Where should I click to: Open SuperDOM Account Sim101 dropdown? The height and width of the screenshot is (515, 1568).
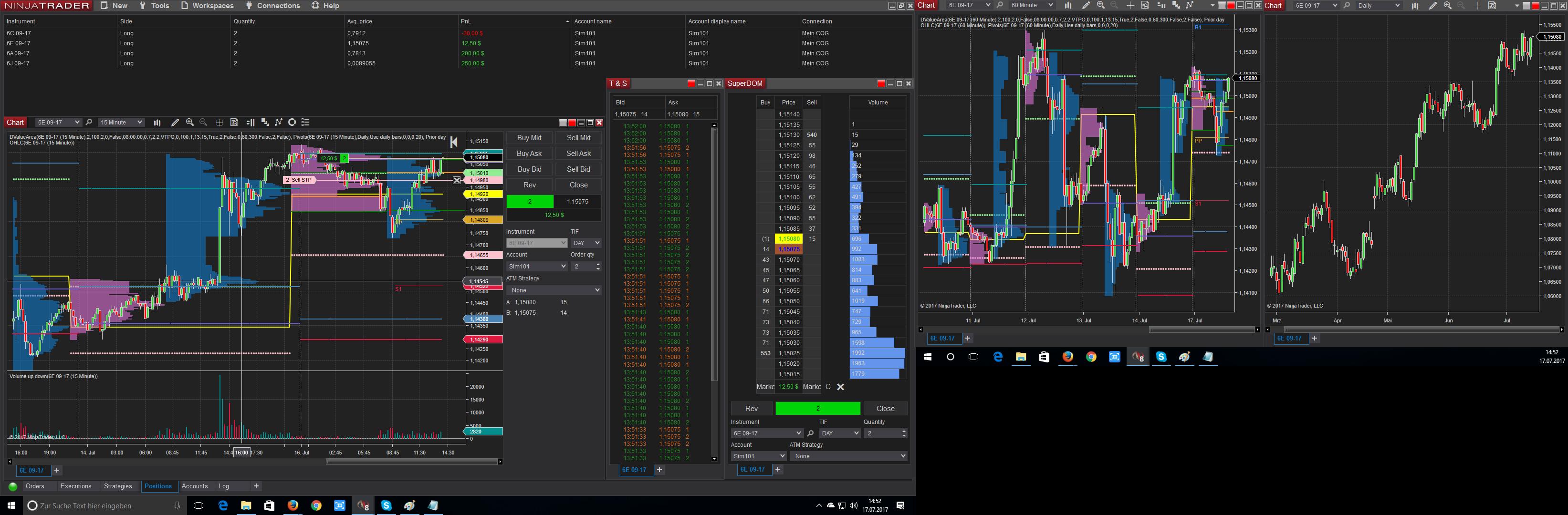click(x=758, y=456)
